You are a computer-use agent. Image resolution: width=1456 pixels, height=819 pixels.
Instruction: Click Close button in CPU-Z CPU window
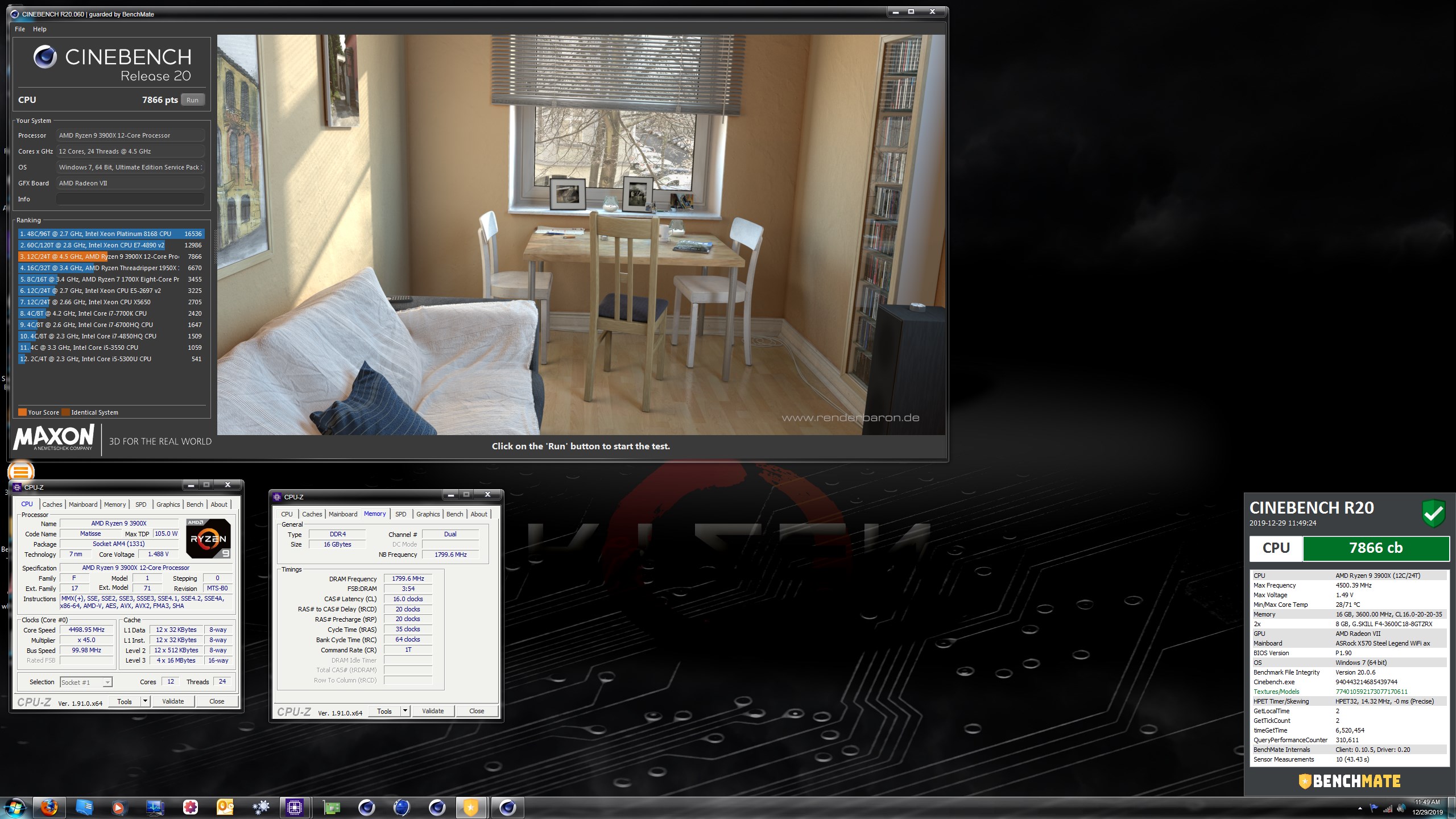tap(217, 701)
